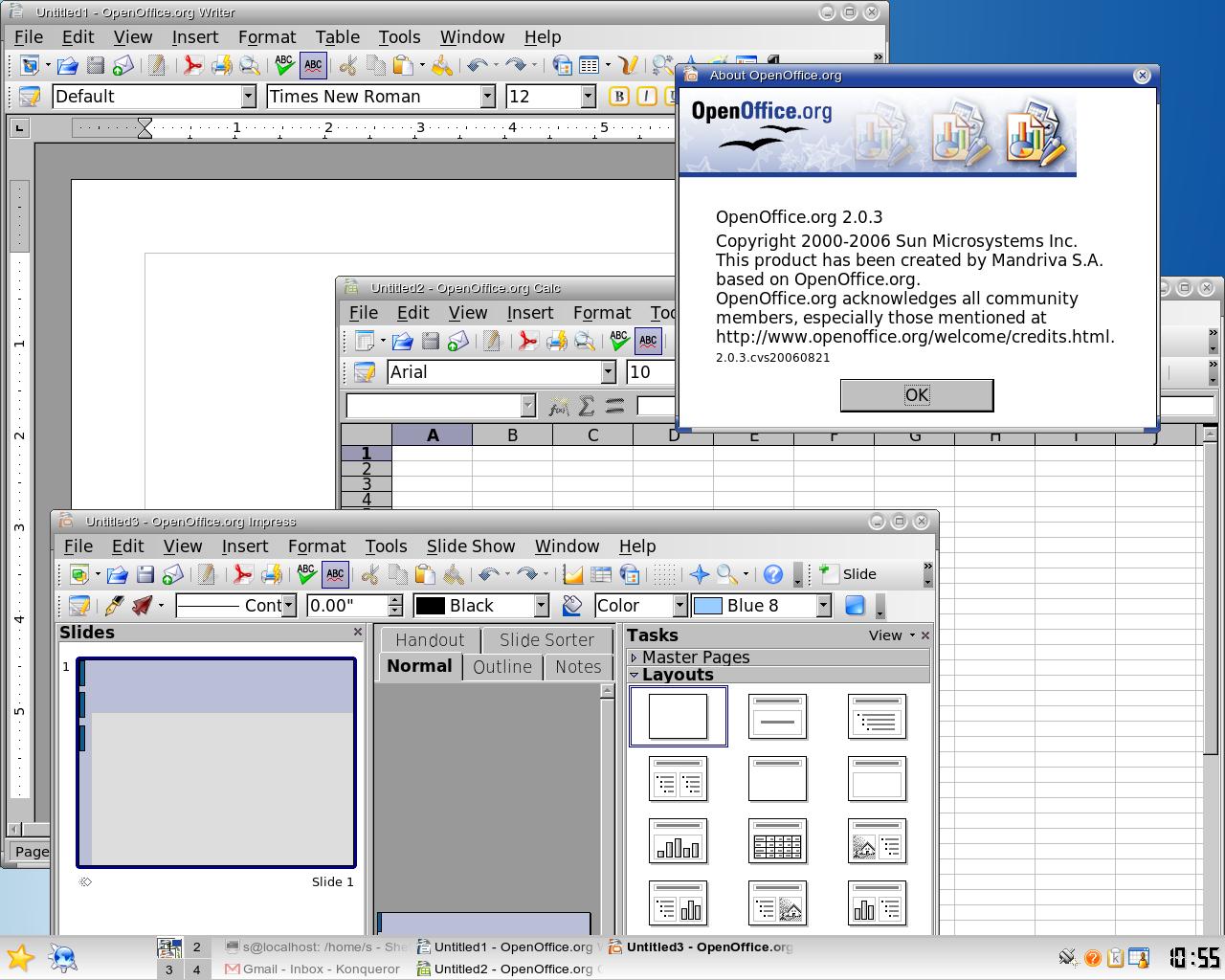
Task: Switch to Slide Sorter tab in Impress
Action: pos(546,639)
